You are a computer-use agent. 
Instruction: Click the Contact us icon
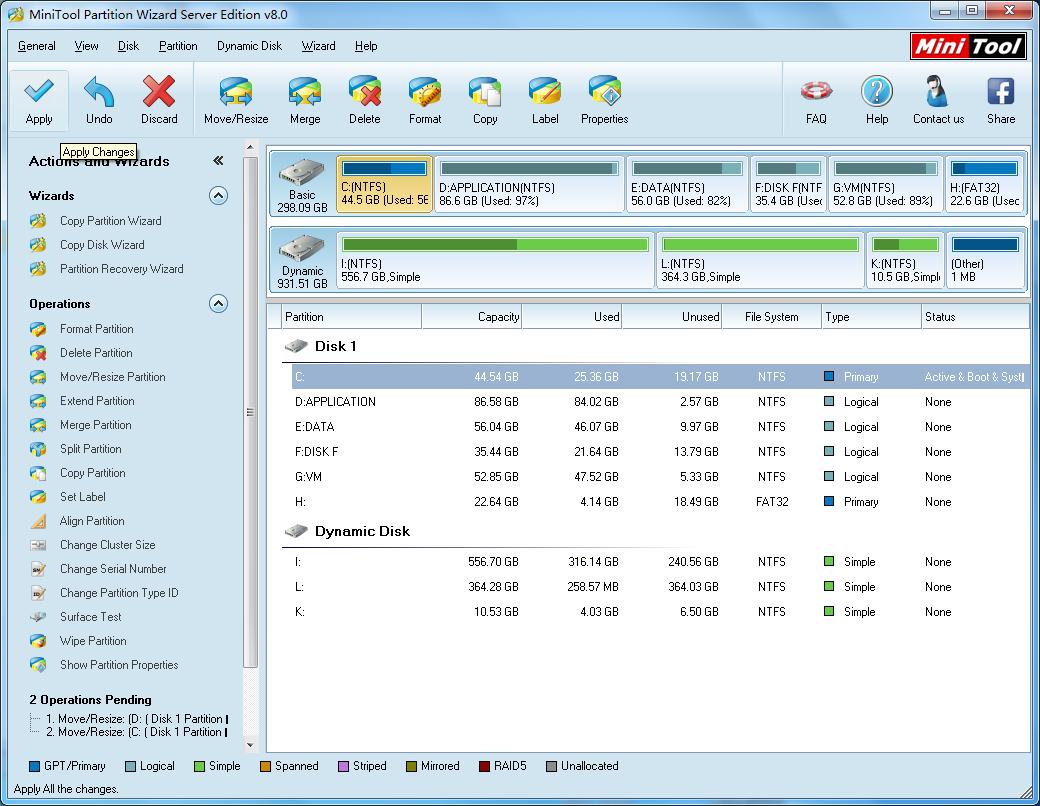tap(938, 92)
